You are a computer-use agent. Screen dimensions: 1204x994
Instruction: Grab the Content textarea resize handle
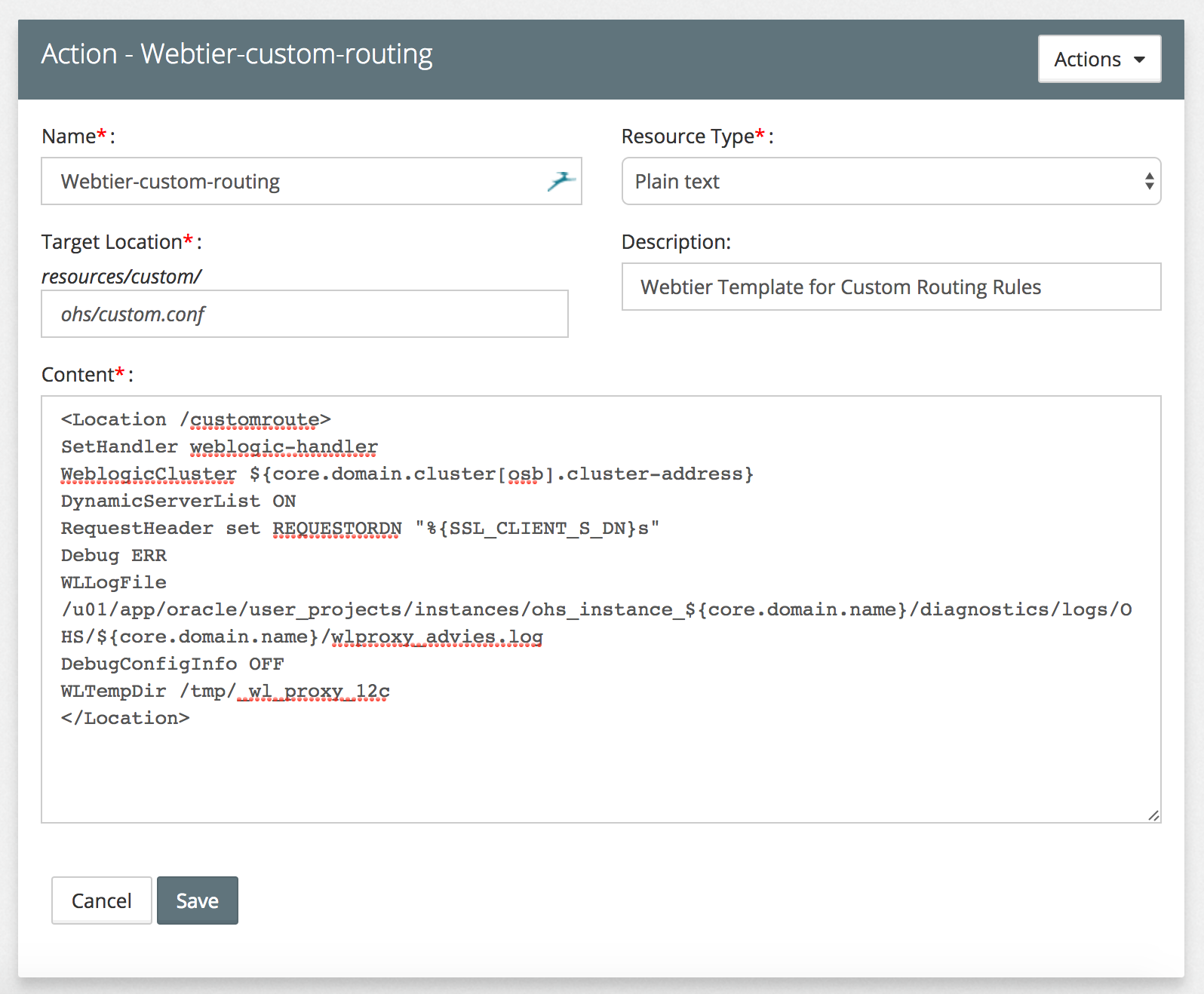(1153, 815)
